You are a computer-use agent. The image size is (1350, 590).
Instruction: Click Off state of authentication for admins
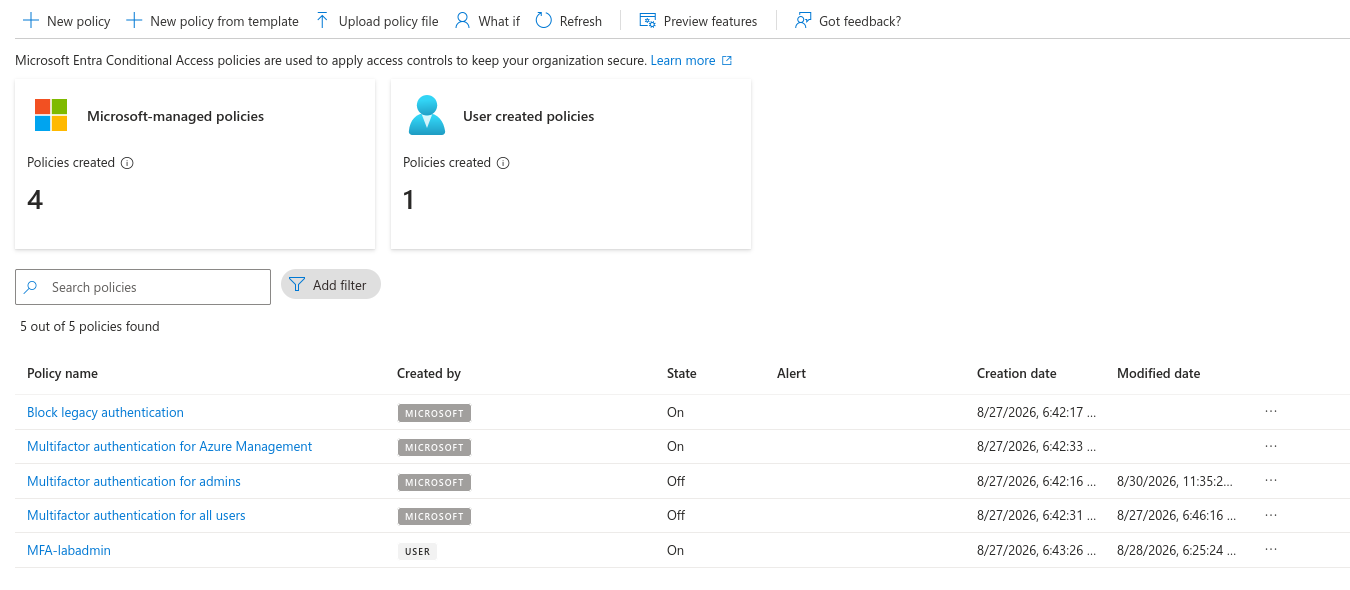pyautogui.click(x=676, y=481)
